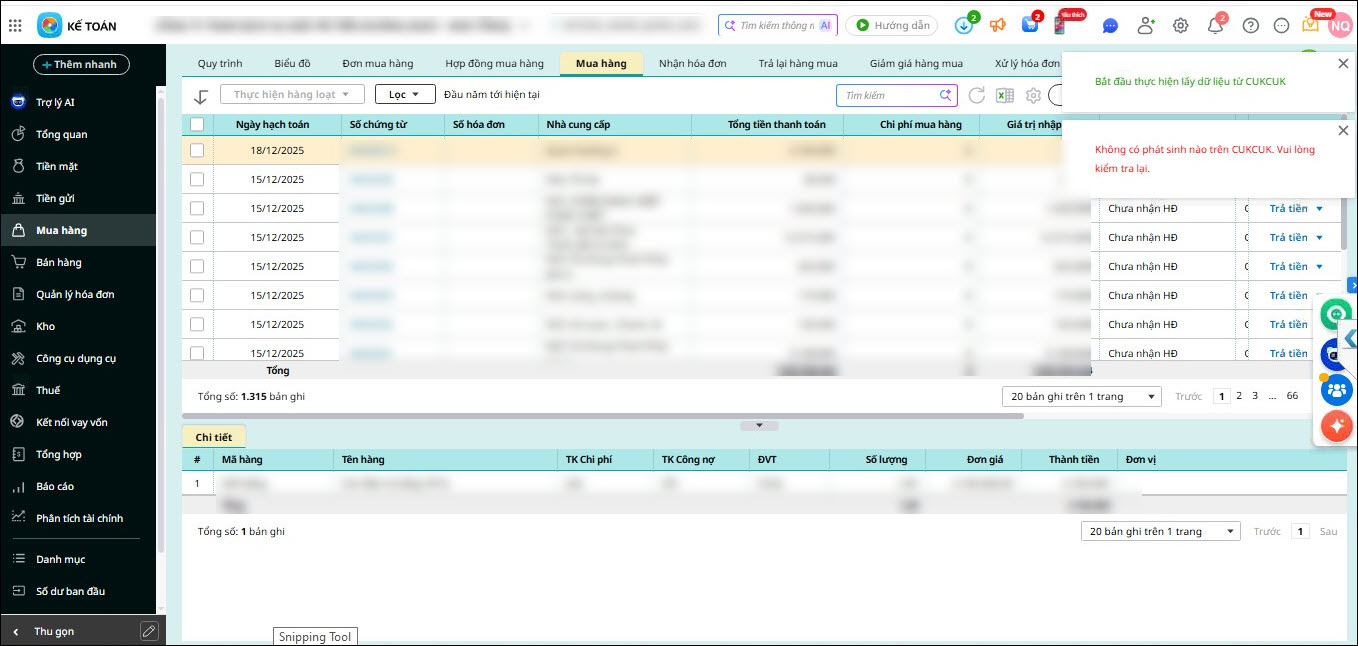
Task: Open the notifications bell icon
Action: pyautogui.click(x=1215, y=26)
